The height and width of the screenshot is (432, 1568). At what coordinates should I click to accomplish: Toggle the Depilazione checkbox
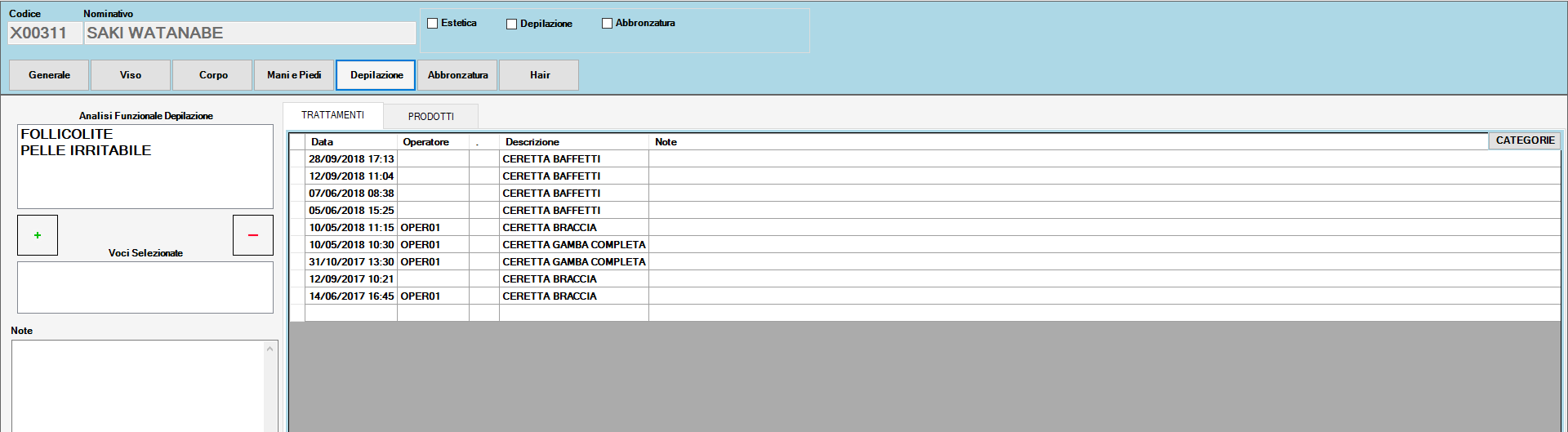tap(512, 24)
